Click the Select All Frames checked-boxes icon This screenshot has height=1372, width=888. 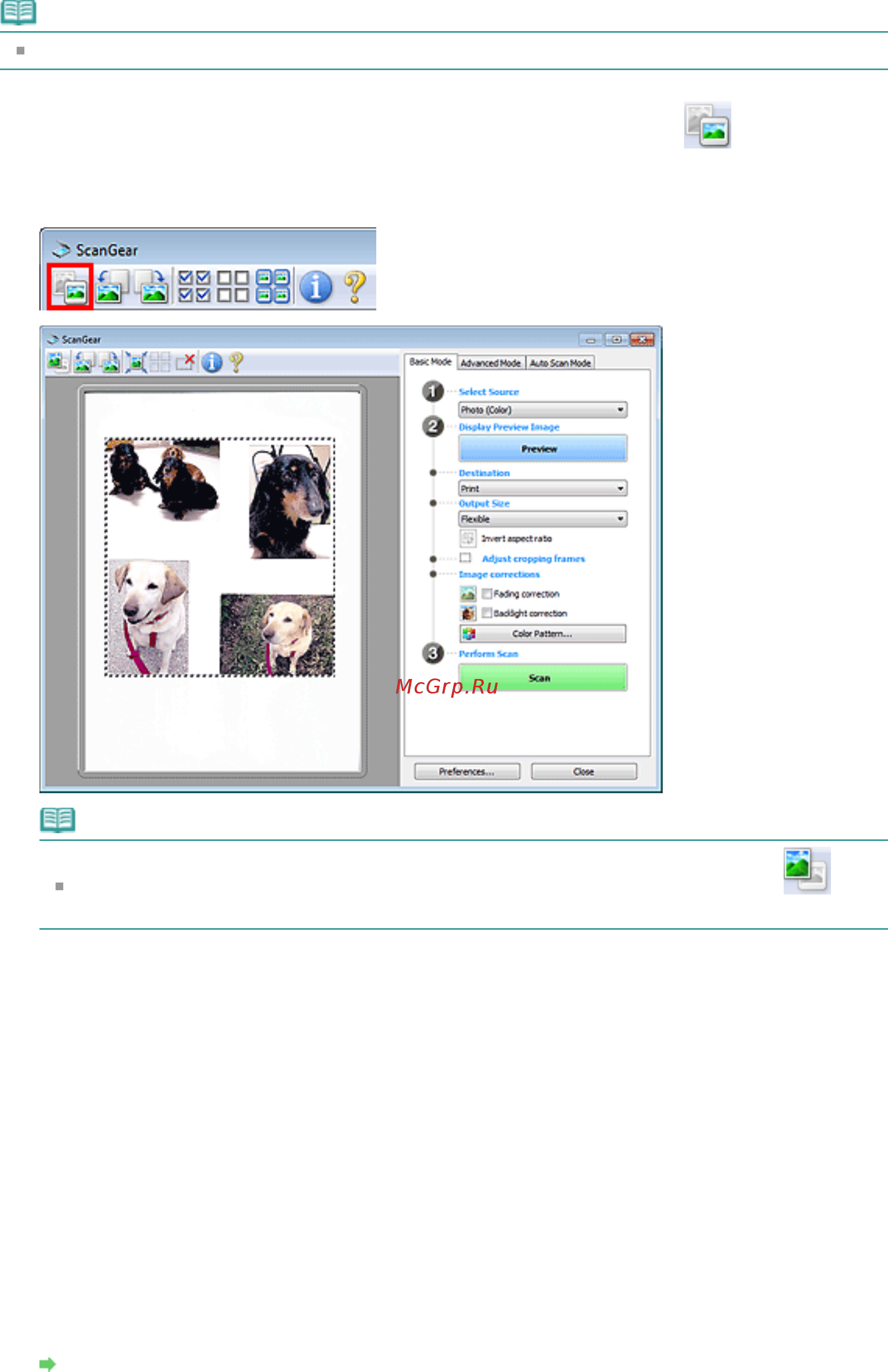tap(194, 287)
